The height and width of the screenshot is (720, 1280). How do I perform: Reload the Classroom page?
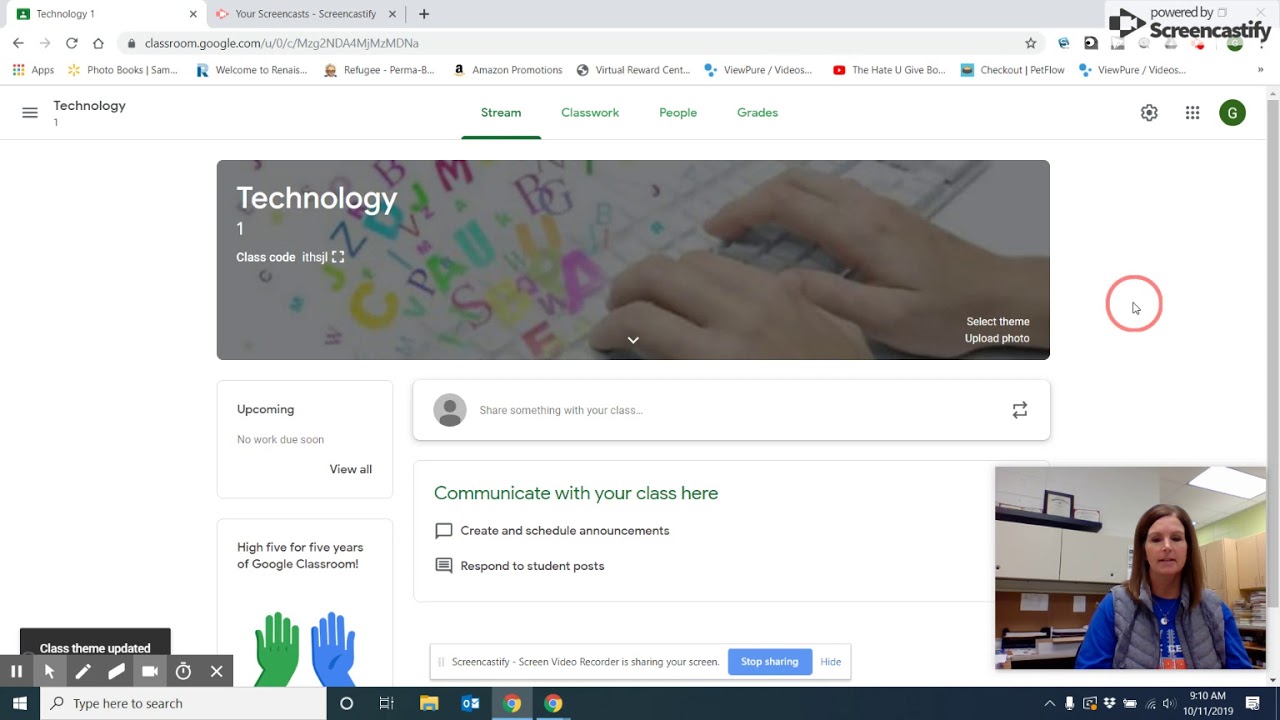[x=71, y=43]
